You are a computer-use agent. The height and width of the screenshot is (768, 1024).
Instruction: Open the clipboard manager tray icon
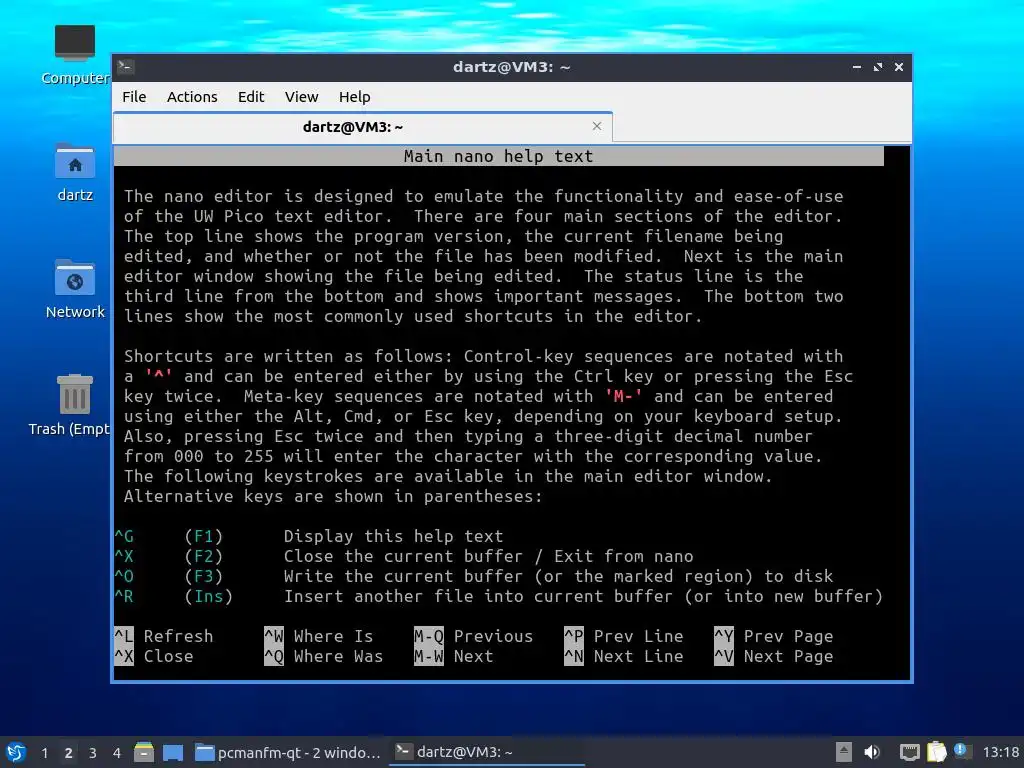pyautogui.click(x=936, y=752)
